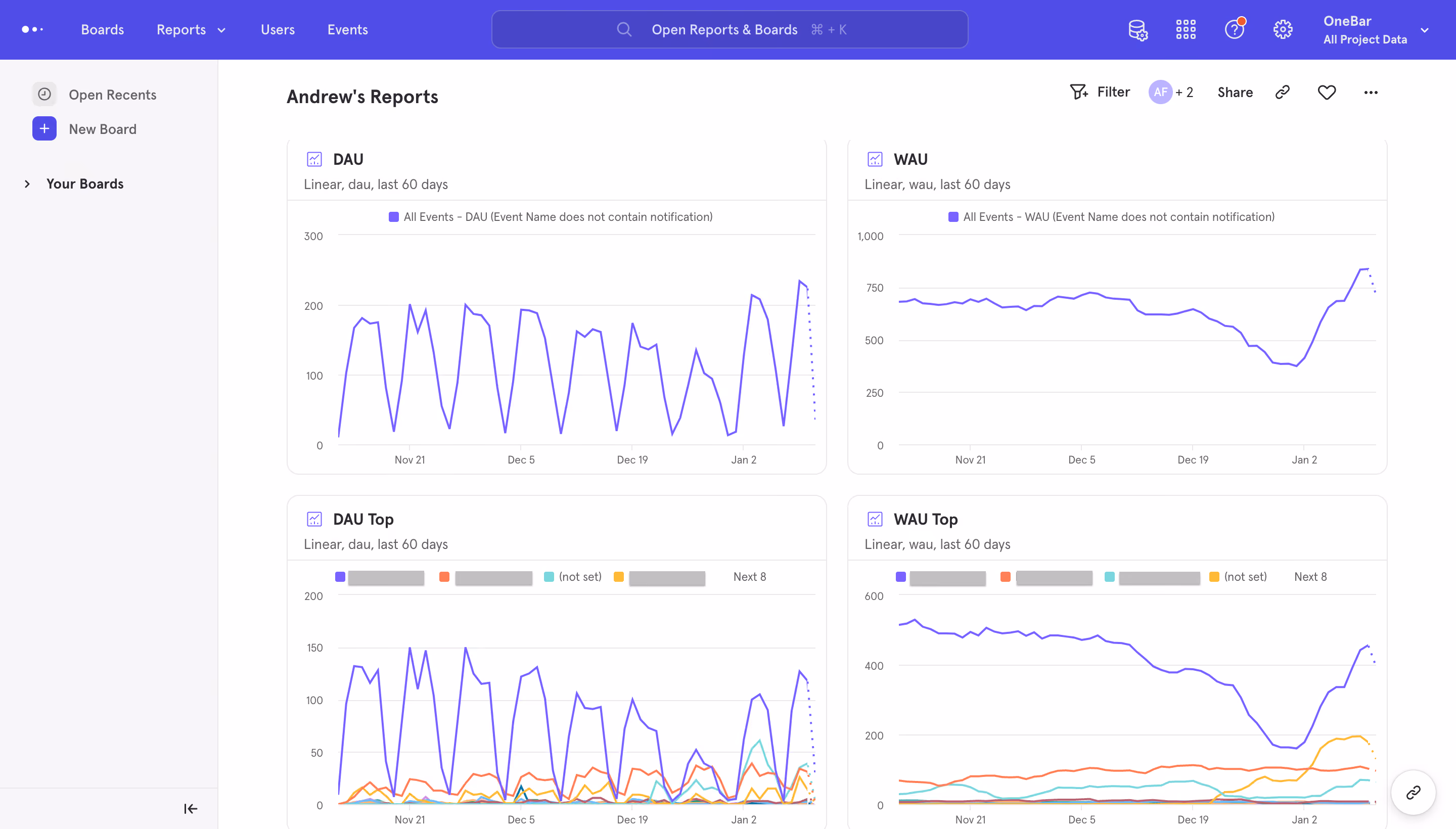The width and height of the screenshot is (1456, 829).
Task: Click the AF user avatar
Action: click(x=1160, y=91)
